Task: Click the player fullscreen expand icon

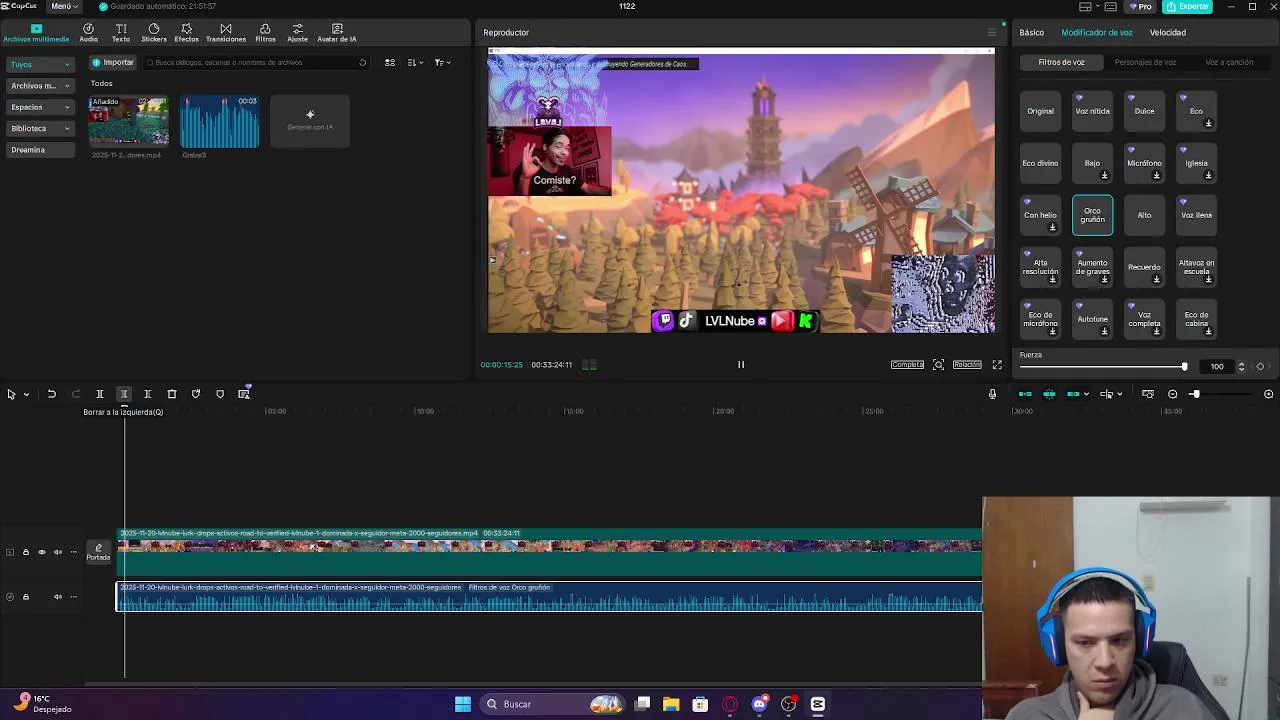Action: 997,365
